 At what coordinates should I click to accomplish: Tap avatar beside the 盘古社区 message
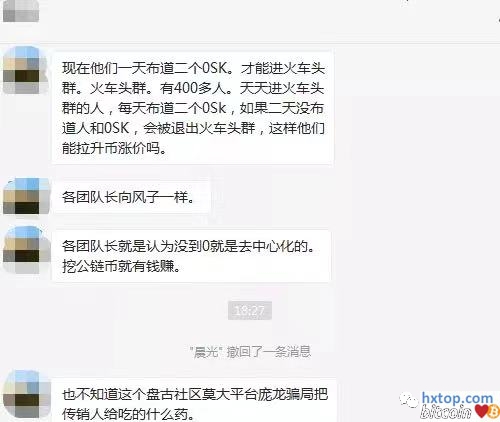pyautogui.click(x=26, y=394)
